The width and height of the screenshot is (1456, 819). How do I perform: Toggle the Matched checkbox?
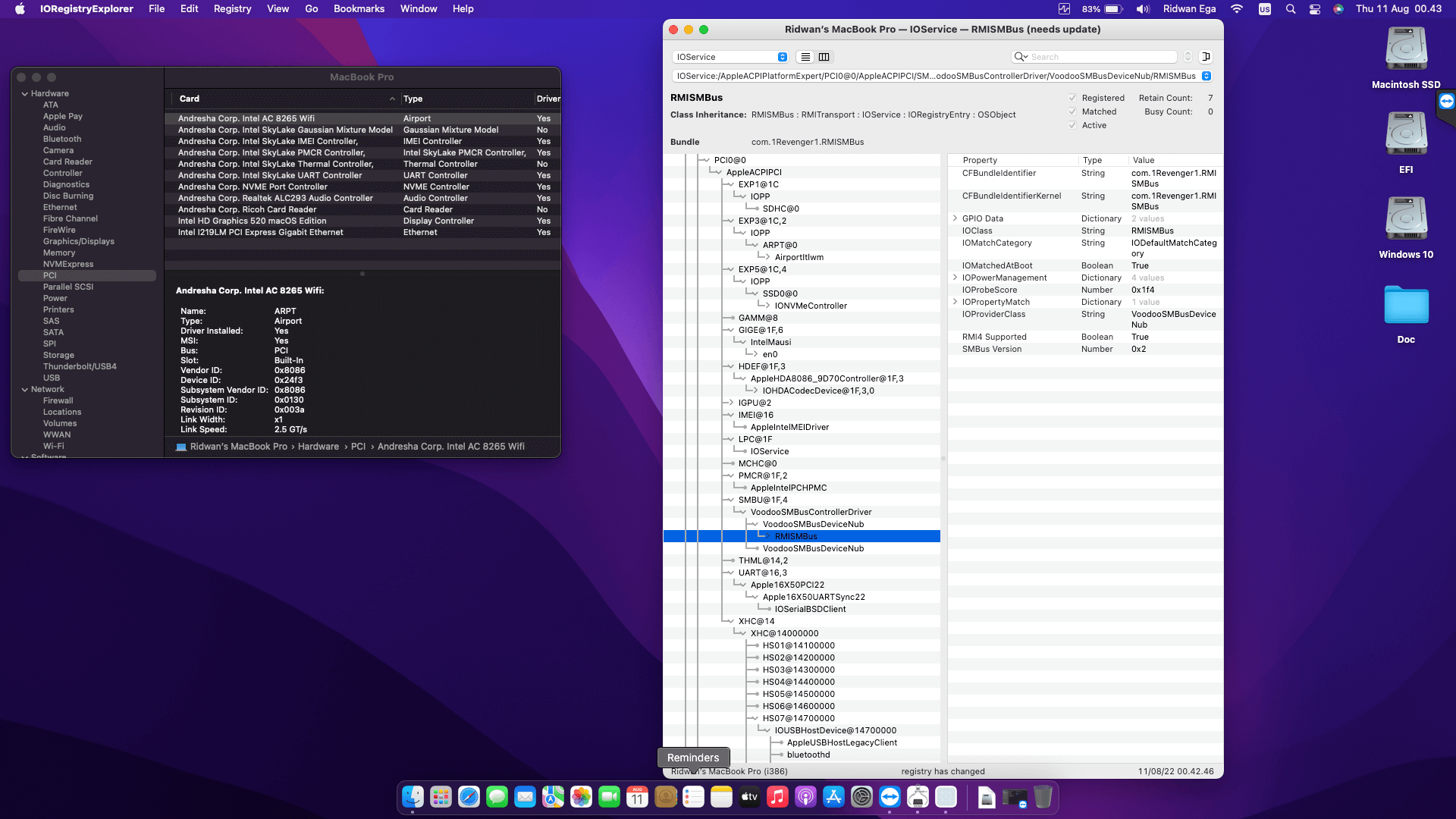tap(1072, 111)
